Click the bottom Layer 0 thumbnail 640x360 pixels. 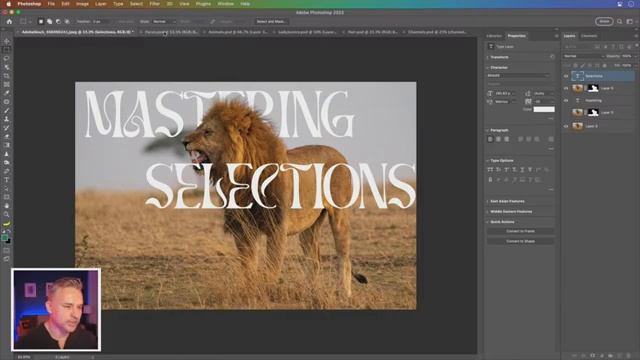(x=578, y=126)
